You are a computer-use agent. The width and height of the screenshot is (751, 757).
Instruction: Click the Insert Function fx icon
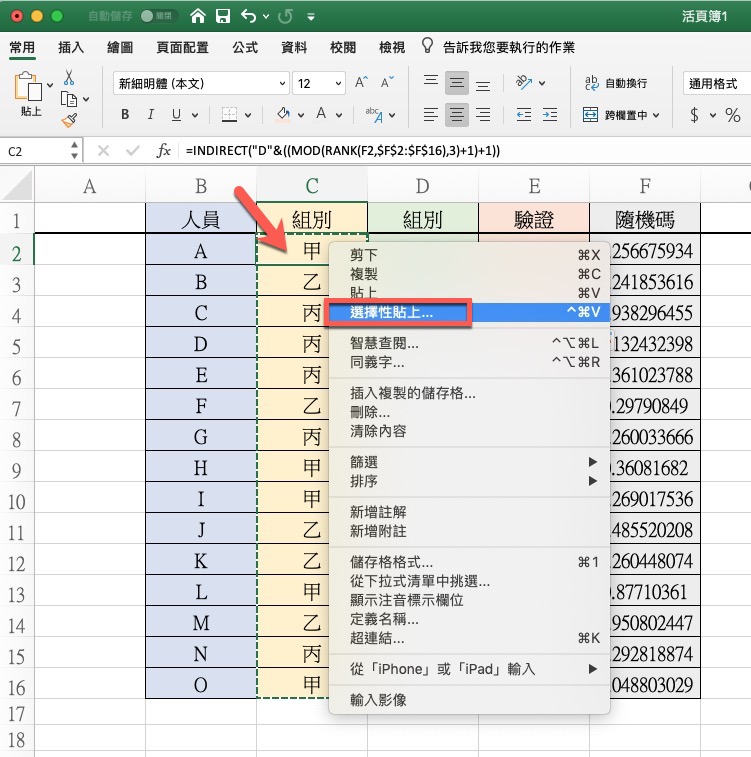[164, 151]
